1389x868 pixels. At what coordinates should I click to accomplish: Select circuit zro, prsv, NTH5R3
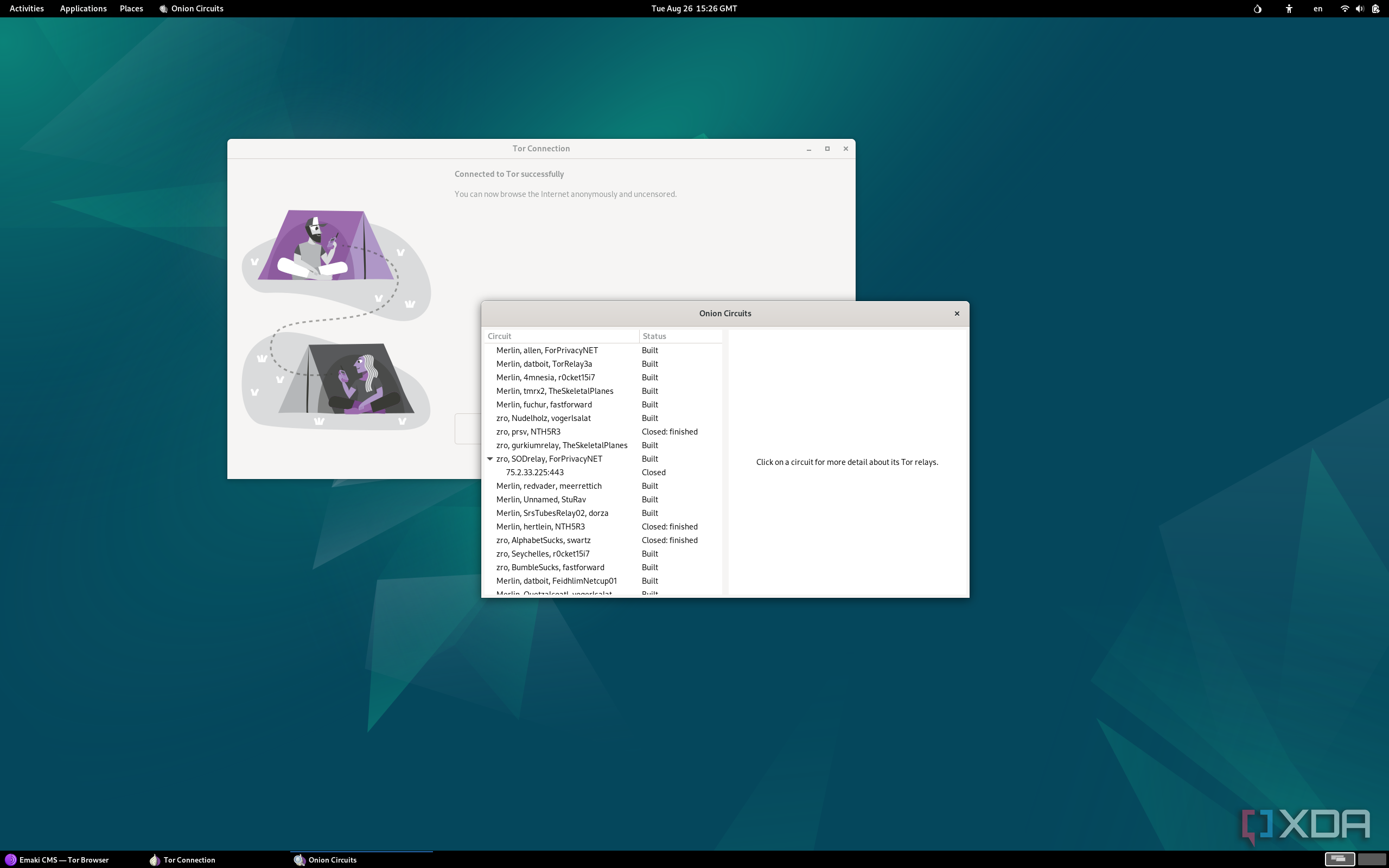click(603, 432)
